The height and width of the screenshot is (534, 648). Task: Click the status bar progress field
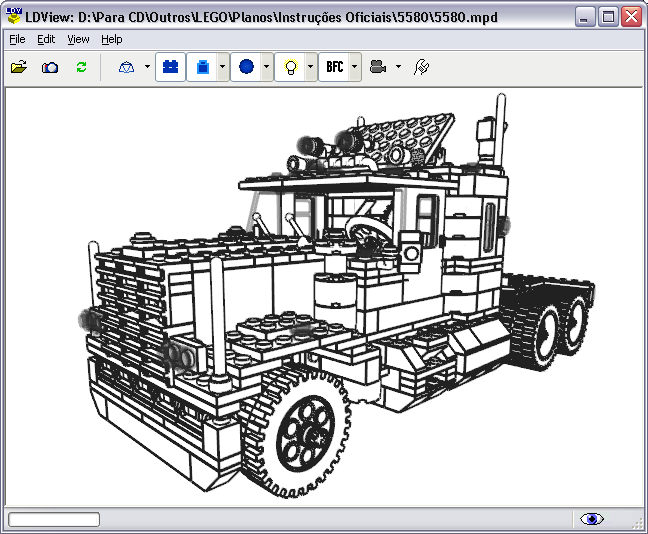(x=54, y=520)
